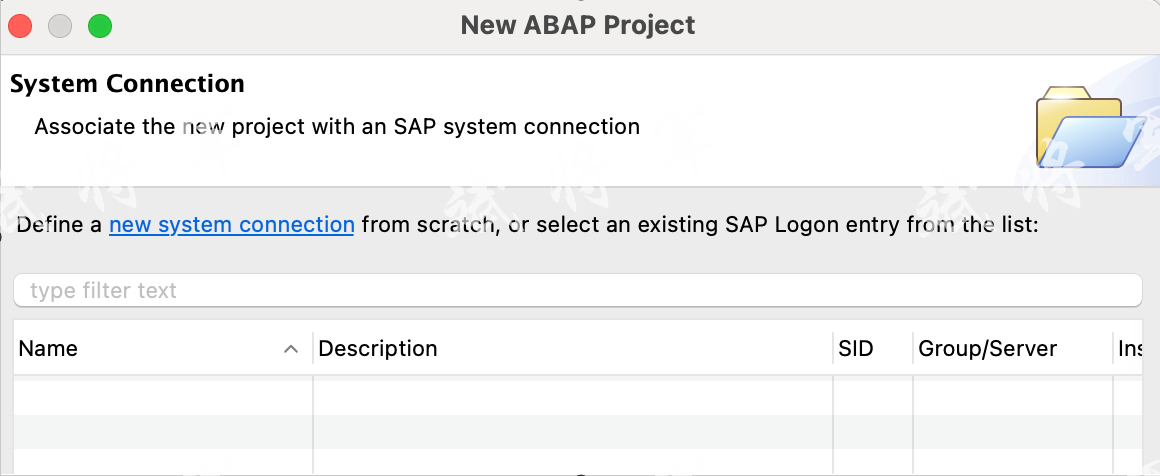Close the New ABAP Project window
This screenshot has width=1160, height=476.
(x=21, y=26)
